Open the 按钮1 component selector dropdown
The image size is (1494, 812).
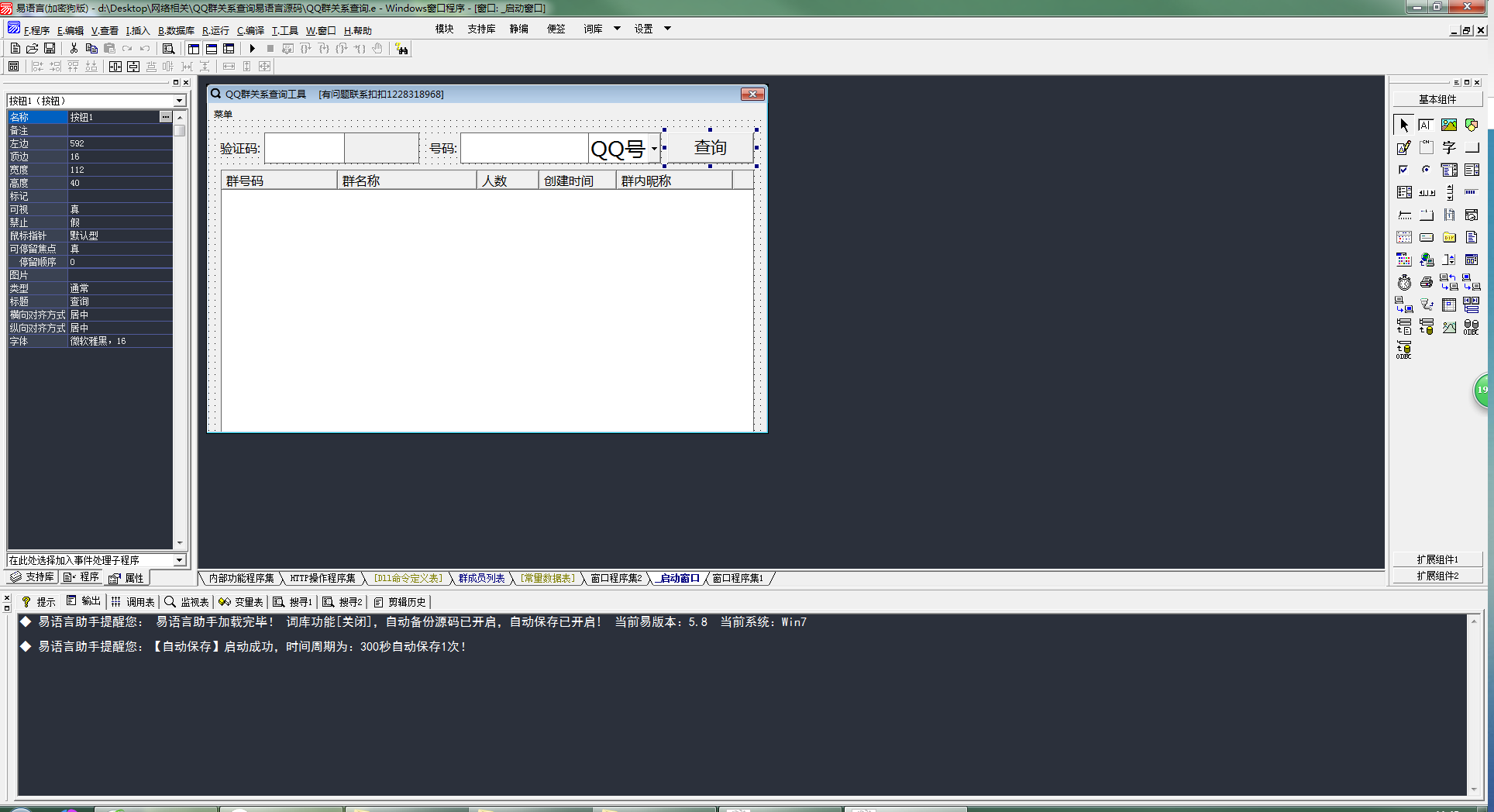pos(179,101)
